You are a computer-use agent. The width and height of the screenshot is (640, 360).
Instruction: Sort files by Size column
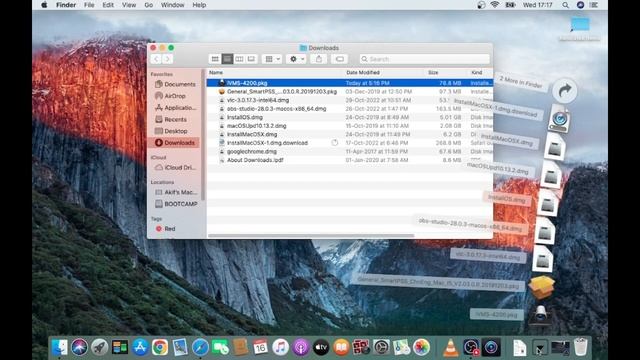tap(433, 72)
